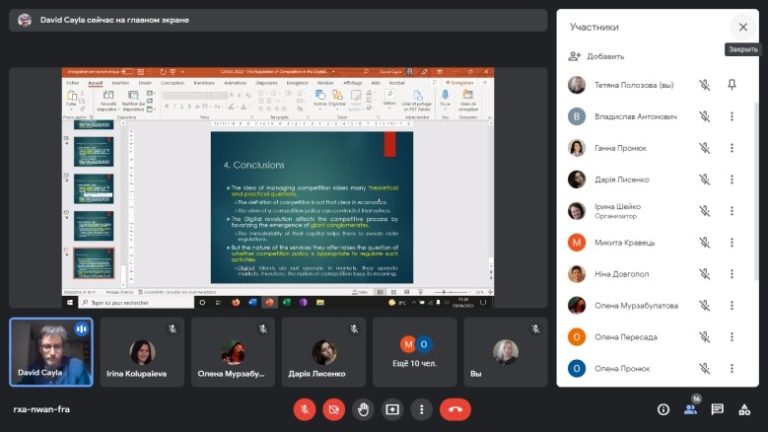768x432 pixels.
Task: Select Дарія Лисенко video tile
Action: (x=324, y=352)
